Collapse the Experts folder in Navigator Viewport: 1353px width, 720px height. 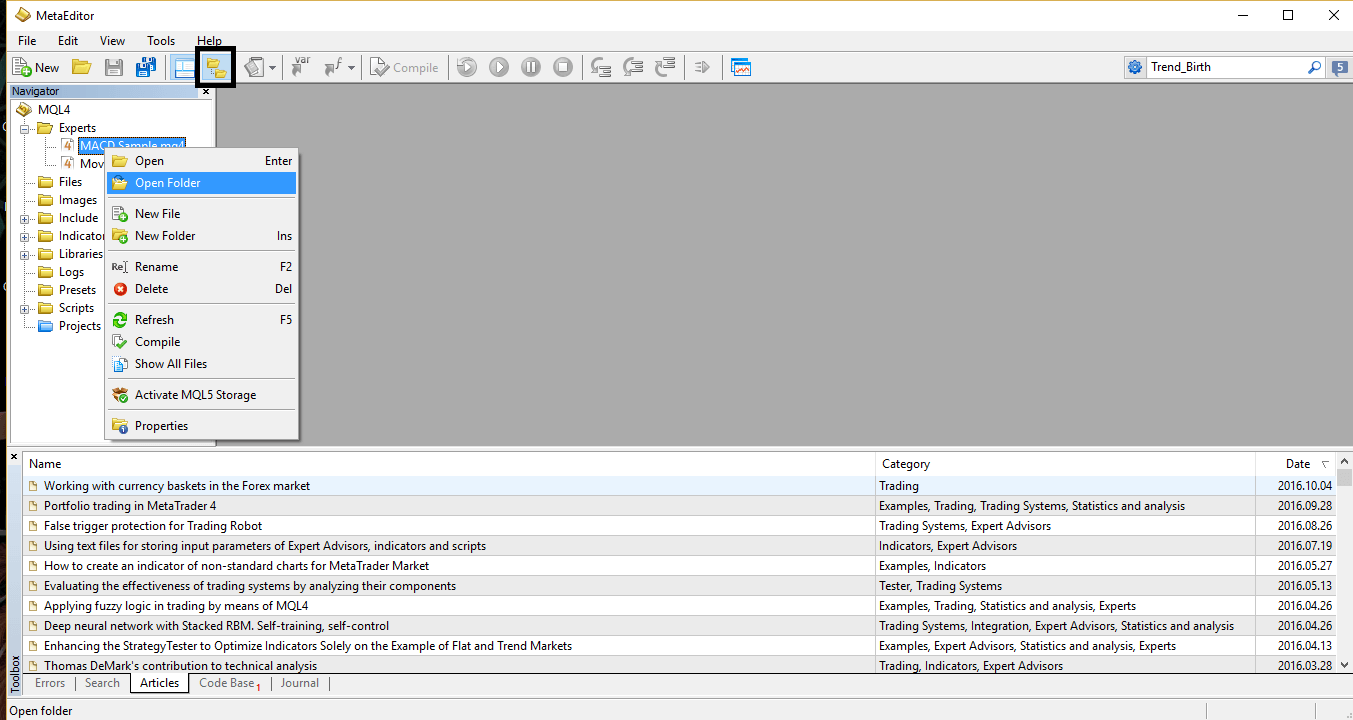point(25,128)
